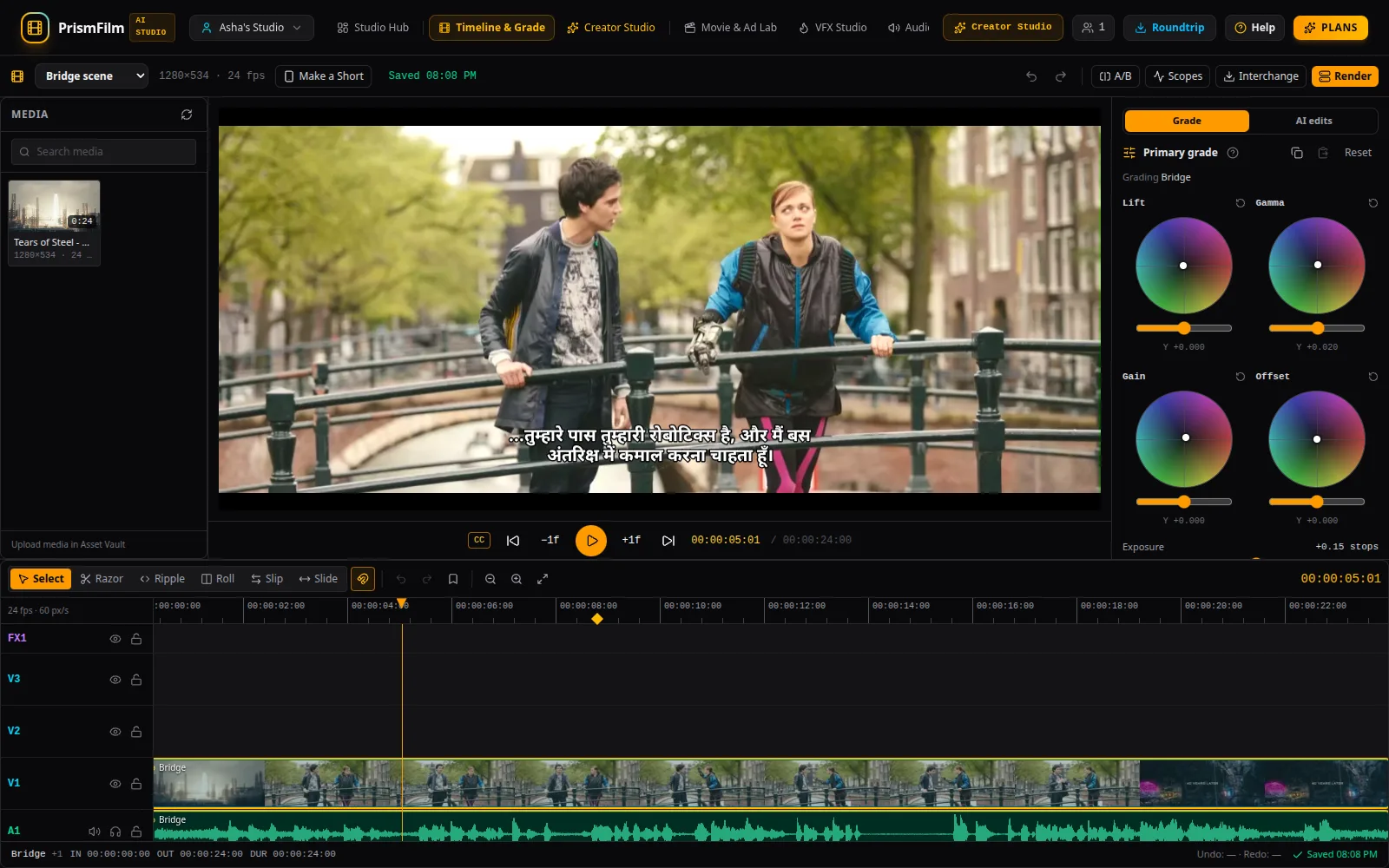Refresh the Media panel
This screenshot has height=868, width=1389.
pyautogui.click(x=187, y=115)
